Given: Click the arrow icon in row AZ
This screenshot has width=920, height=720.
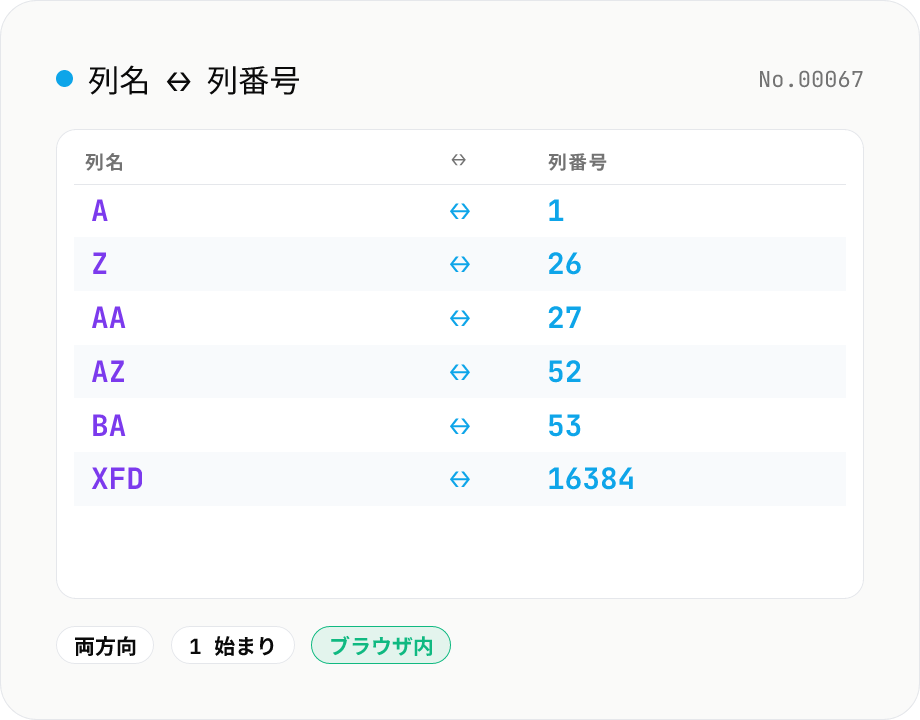Looking at the screenshot, I should coord(459,372).
